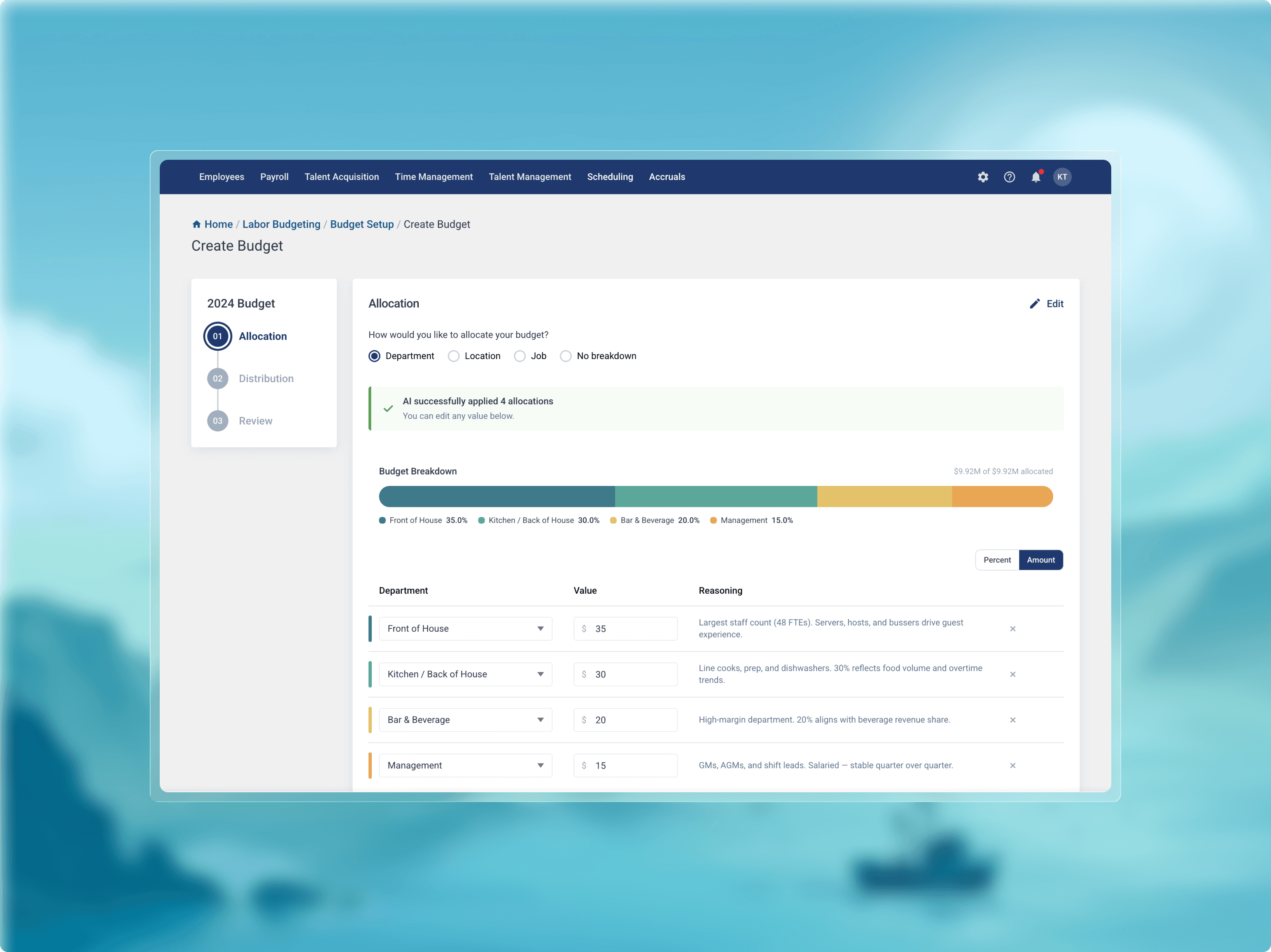
Task: Click the Kitchen value field showing 30
Action: tap(625, 674)
